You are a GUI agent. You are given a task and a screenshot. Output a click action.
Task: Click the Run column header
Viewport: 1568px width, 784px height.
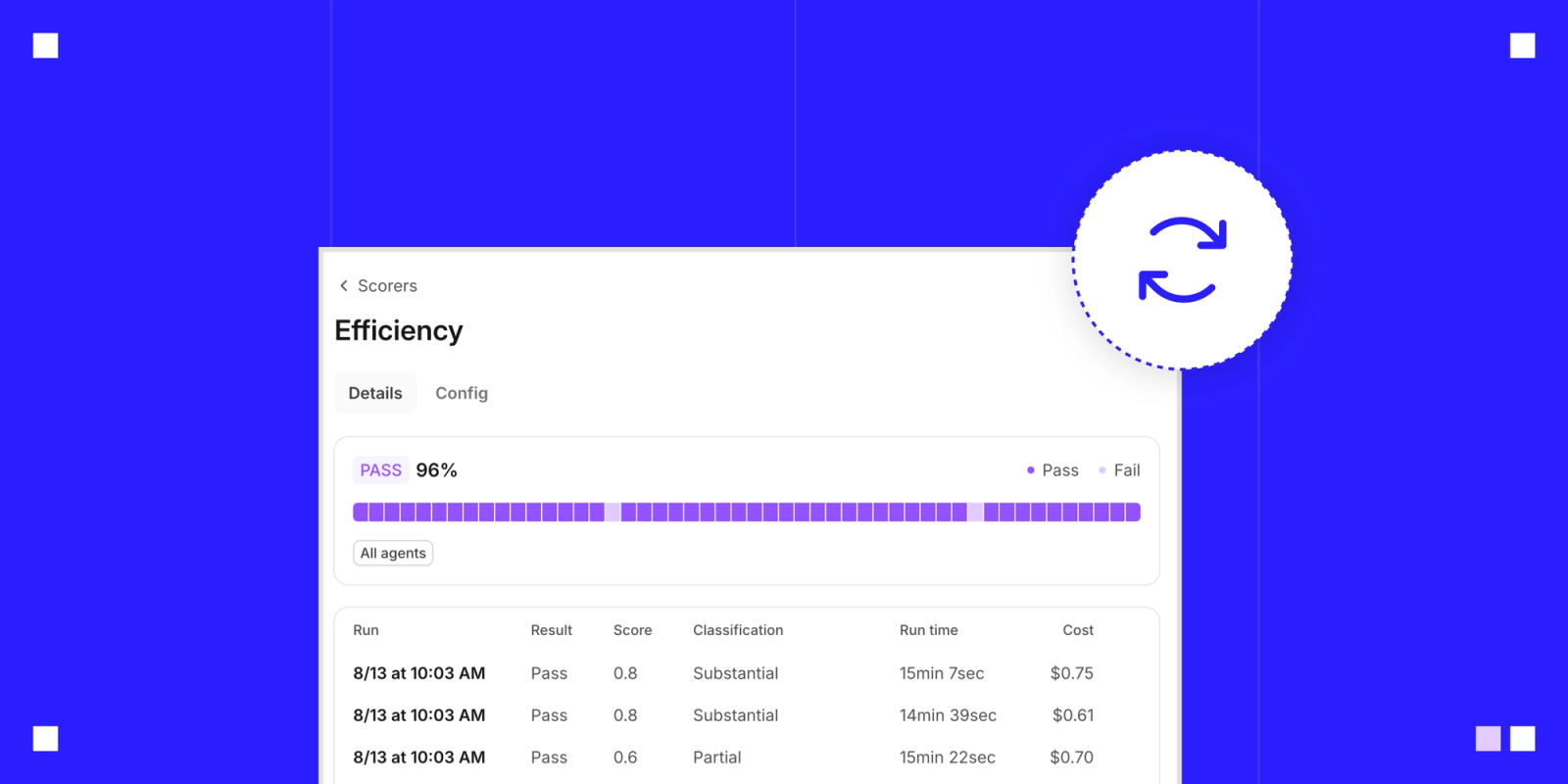366,630
